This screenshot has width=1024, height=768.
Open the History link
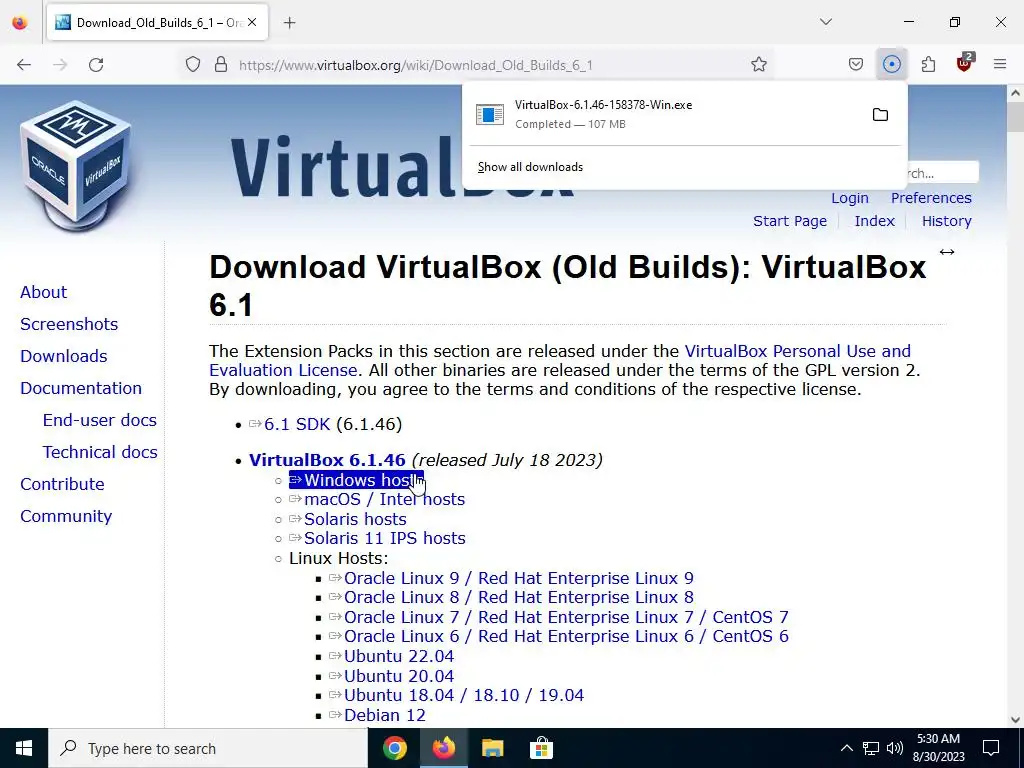[946, 221]
